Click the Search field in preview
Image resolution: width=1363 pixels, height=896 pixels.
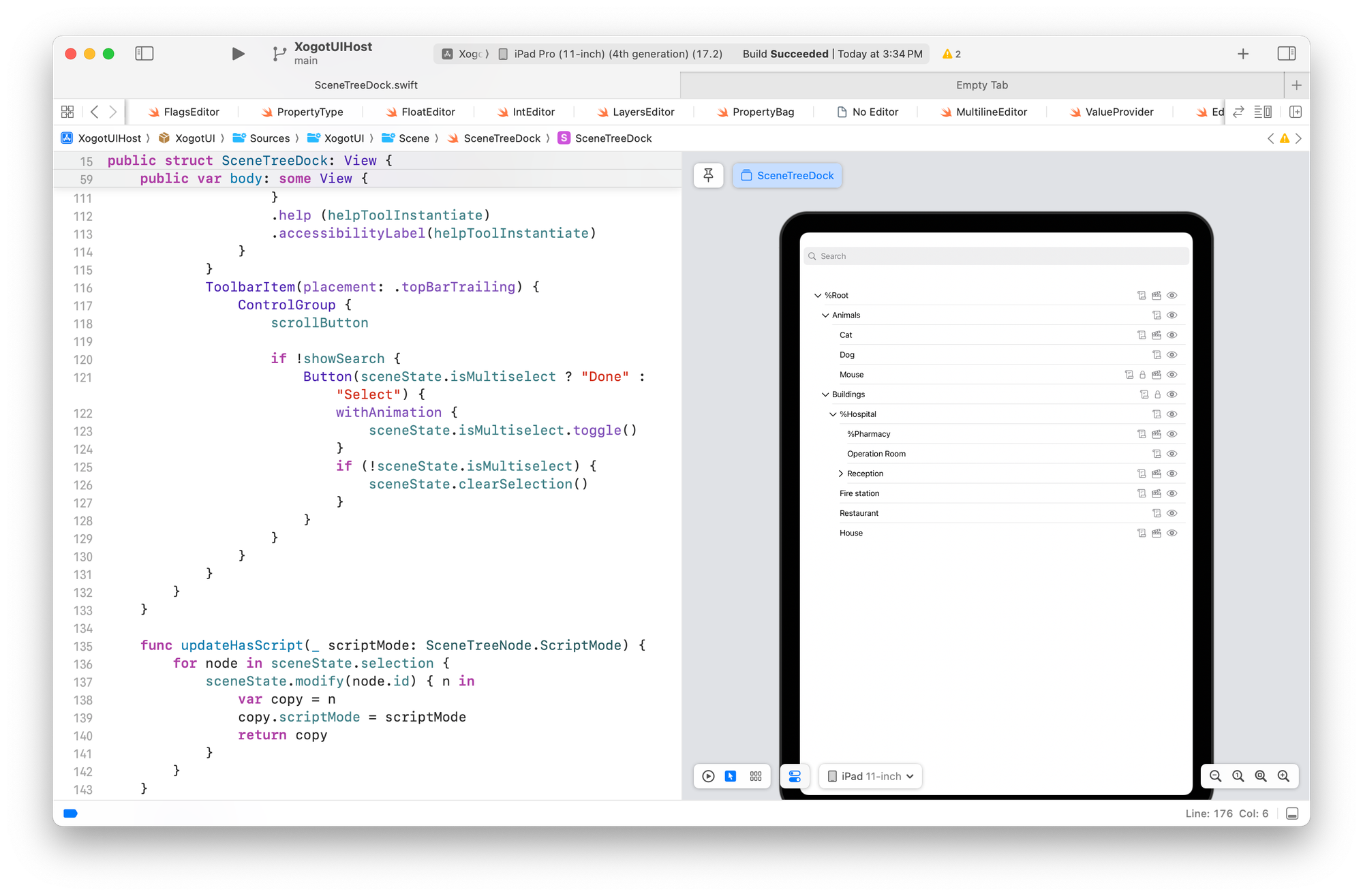point(995,256)
